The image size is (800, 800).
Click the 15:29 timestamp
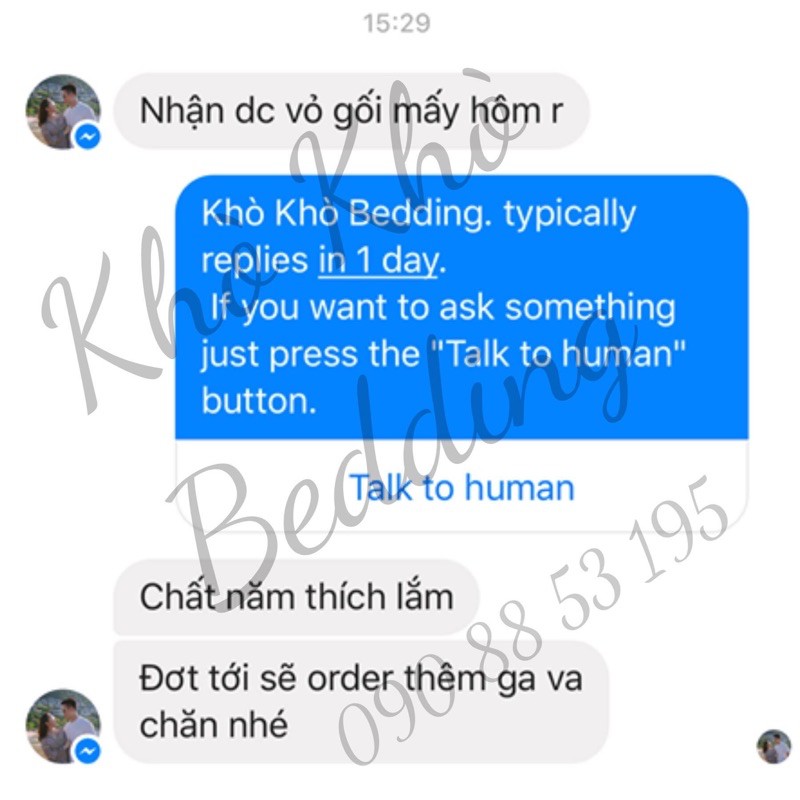(x=397, y=23)
